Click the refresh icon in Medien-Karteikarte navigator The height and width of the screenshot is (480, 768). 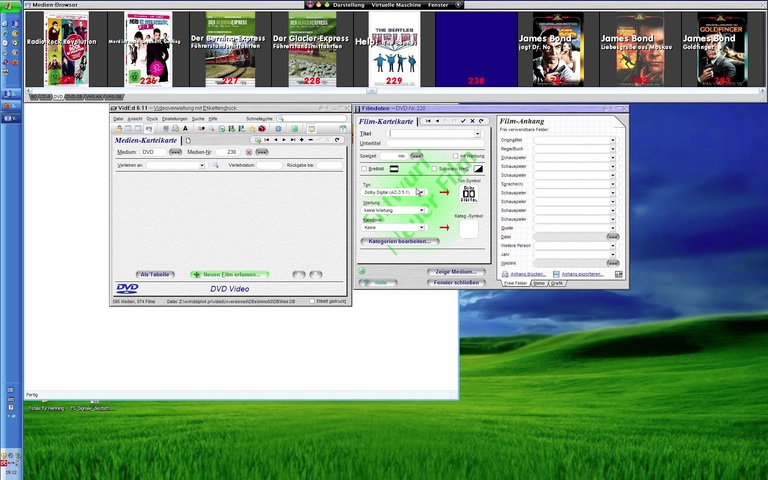(x=337, y=140)
